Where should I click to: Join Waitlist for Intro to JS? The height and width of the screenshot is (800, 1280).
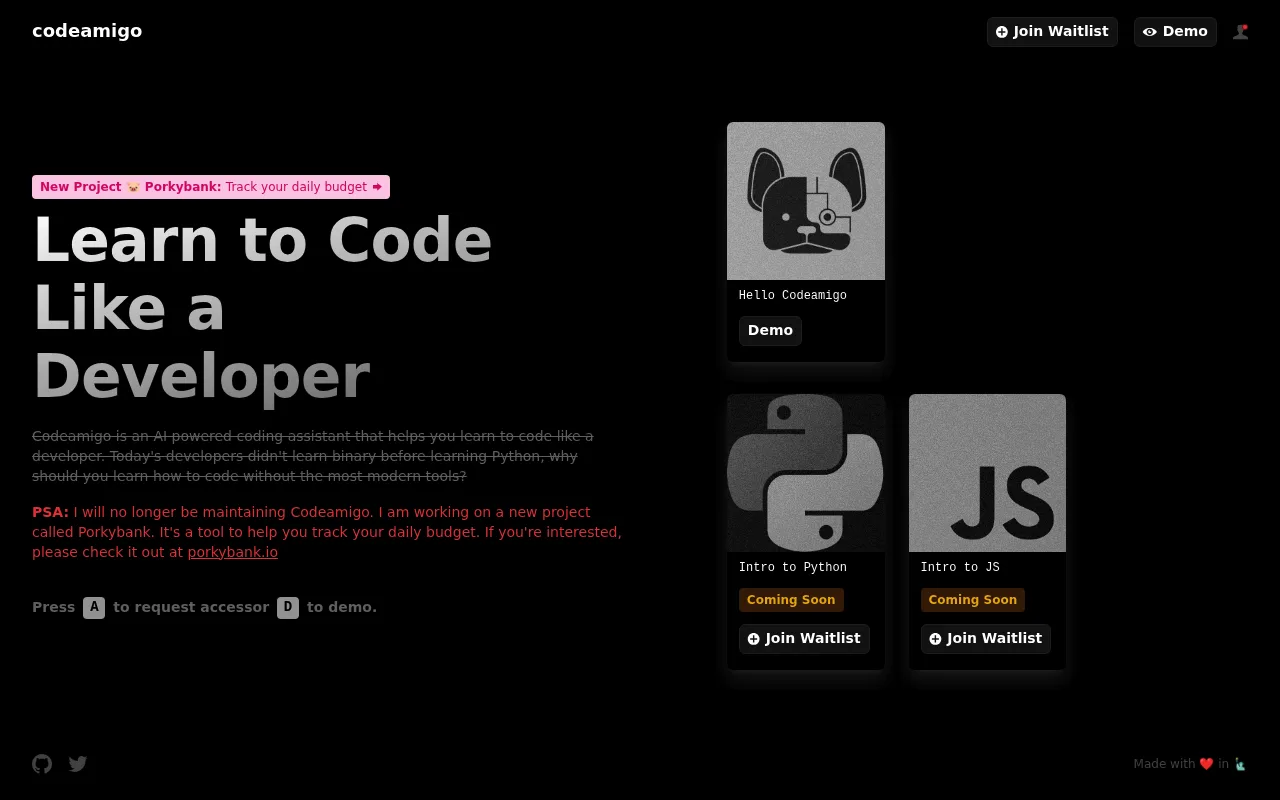point(986,639)
